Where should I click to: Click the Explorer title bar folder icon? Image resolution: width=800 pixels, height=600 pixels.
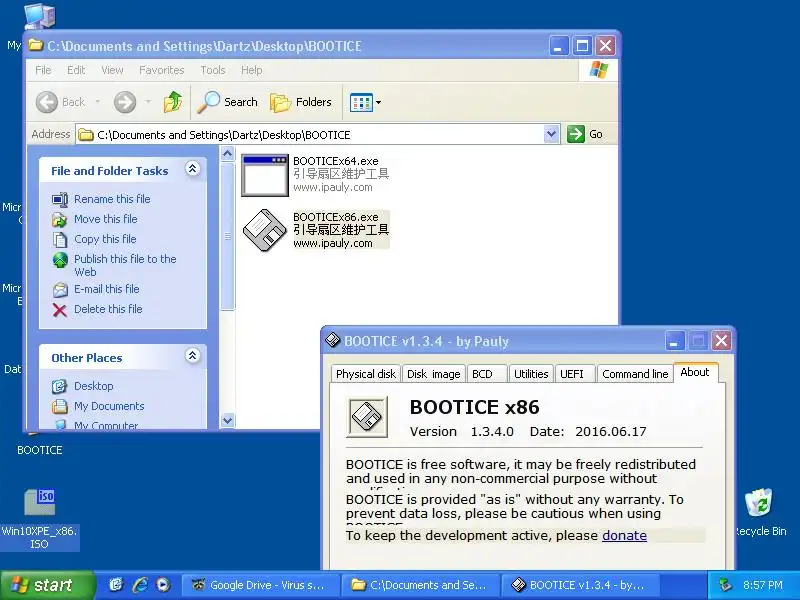36,45
